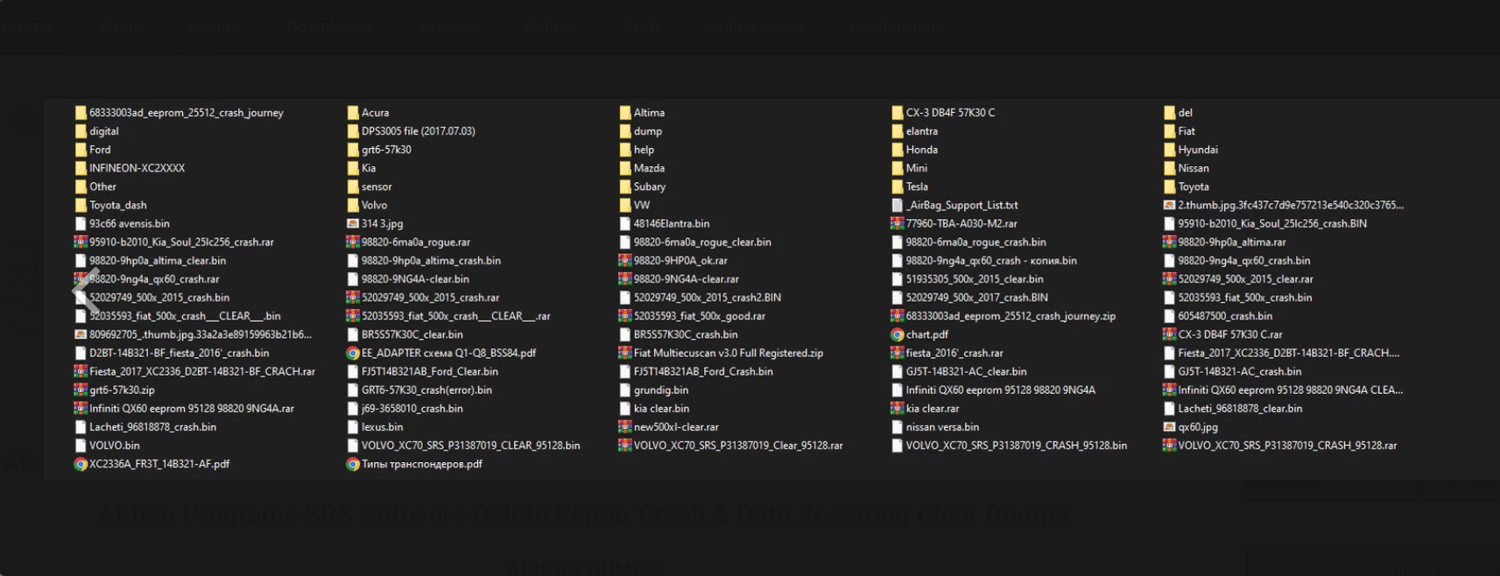Select file Lacheti_96818878_crash.bin

coord(152,427)
